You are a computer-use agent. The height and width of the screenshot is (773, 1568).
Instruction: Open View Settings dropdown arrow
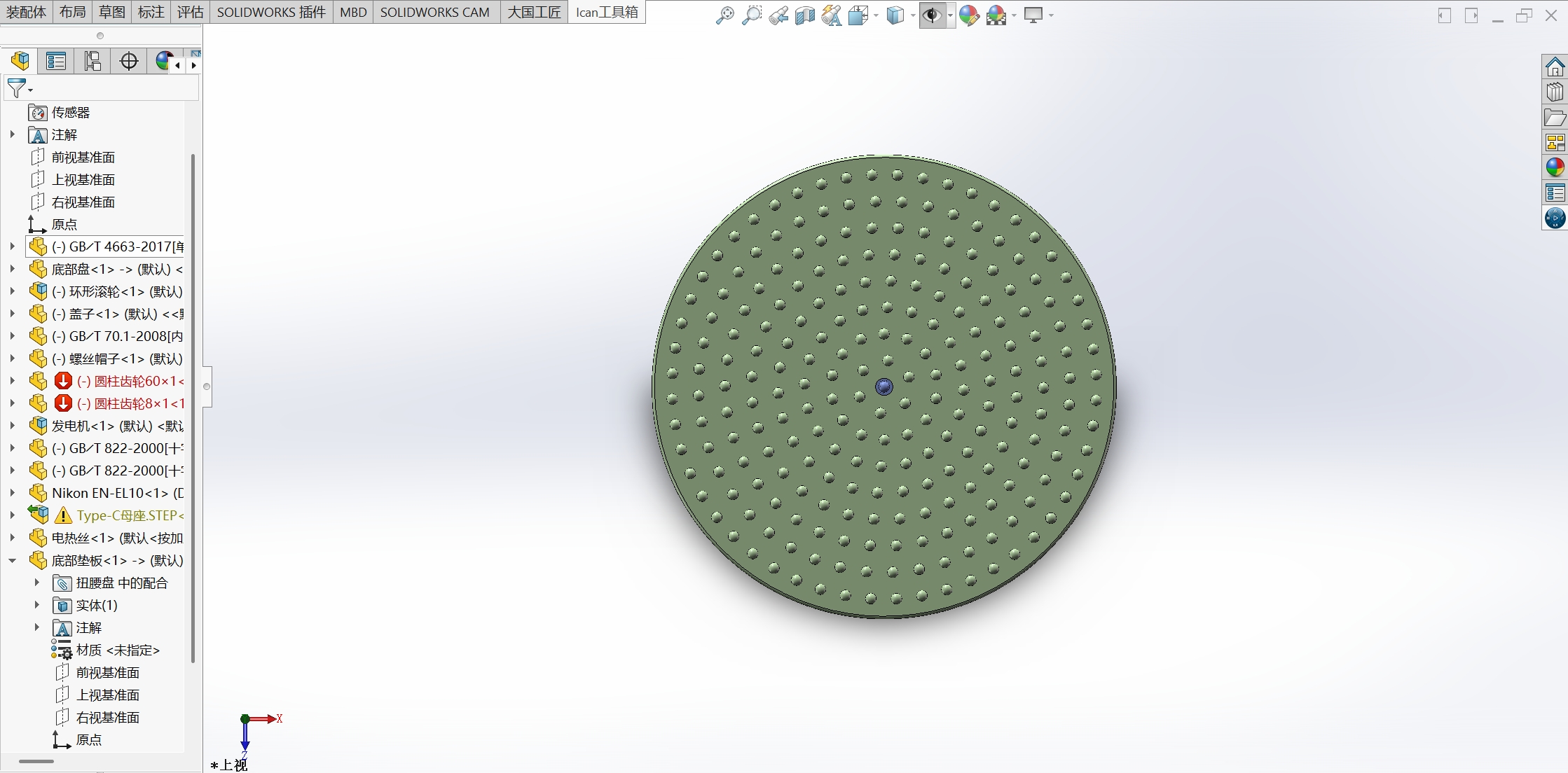1051,15
